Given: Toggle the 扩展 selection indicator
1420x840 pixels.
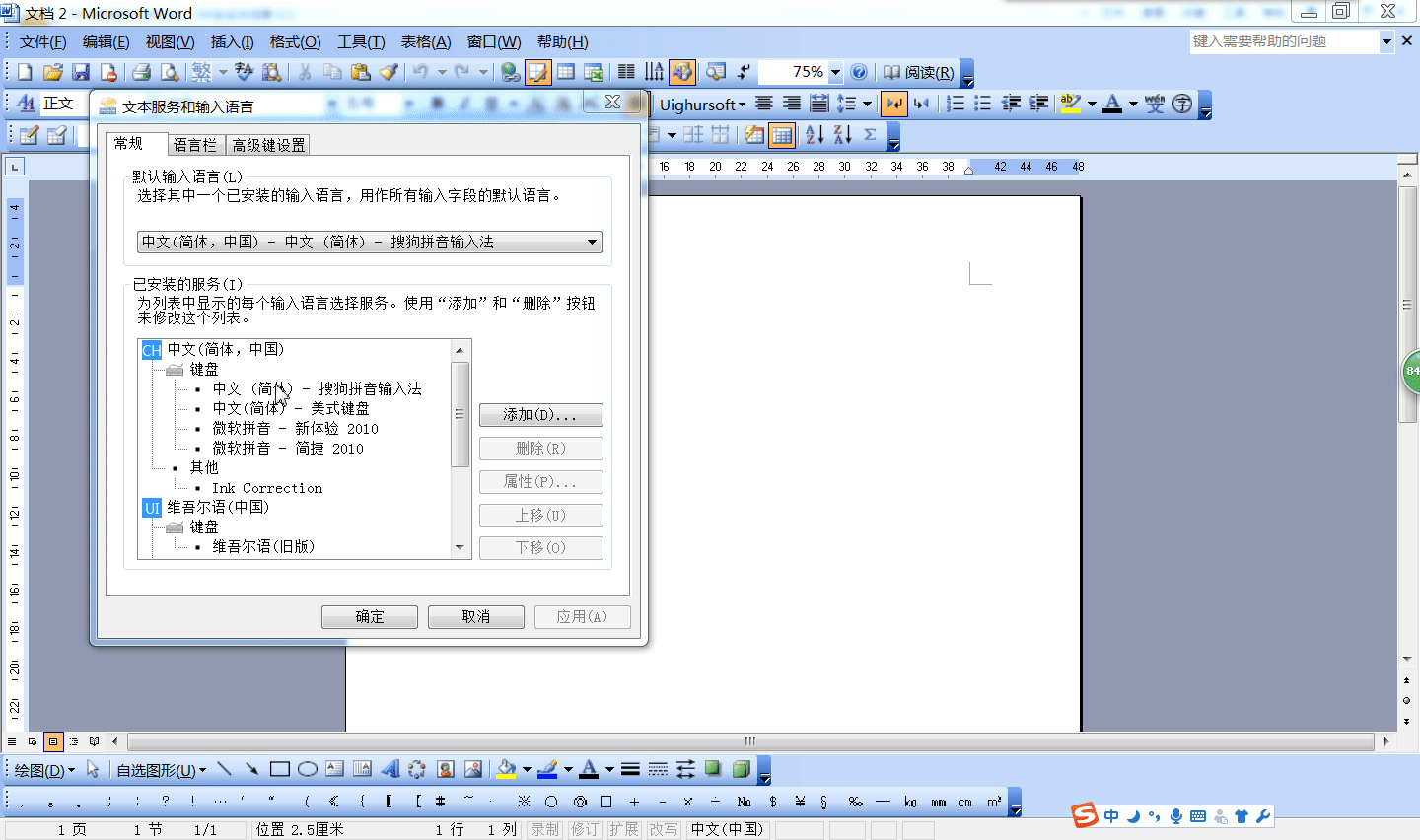Looking at the screenshot, I should pos(623,830).
